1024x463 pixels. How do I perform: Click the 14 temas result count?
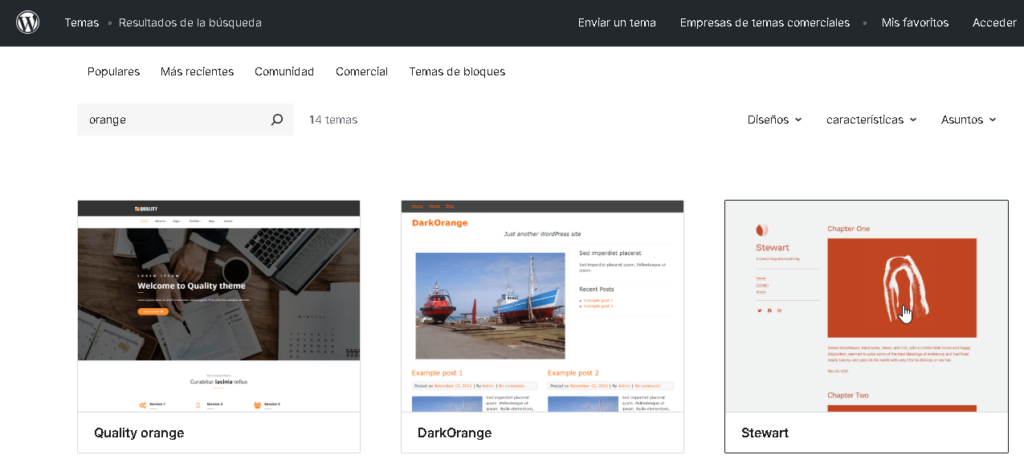(333, 120)
